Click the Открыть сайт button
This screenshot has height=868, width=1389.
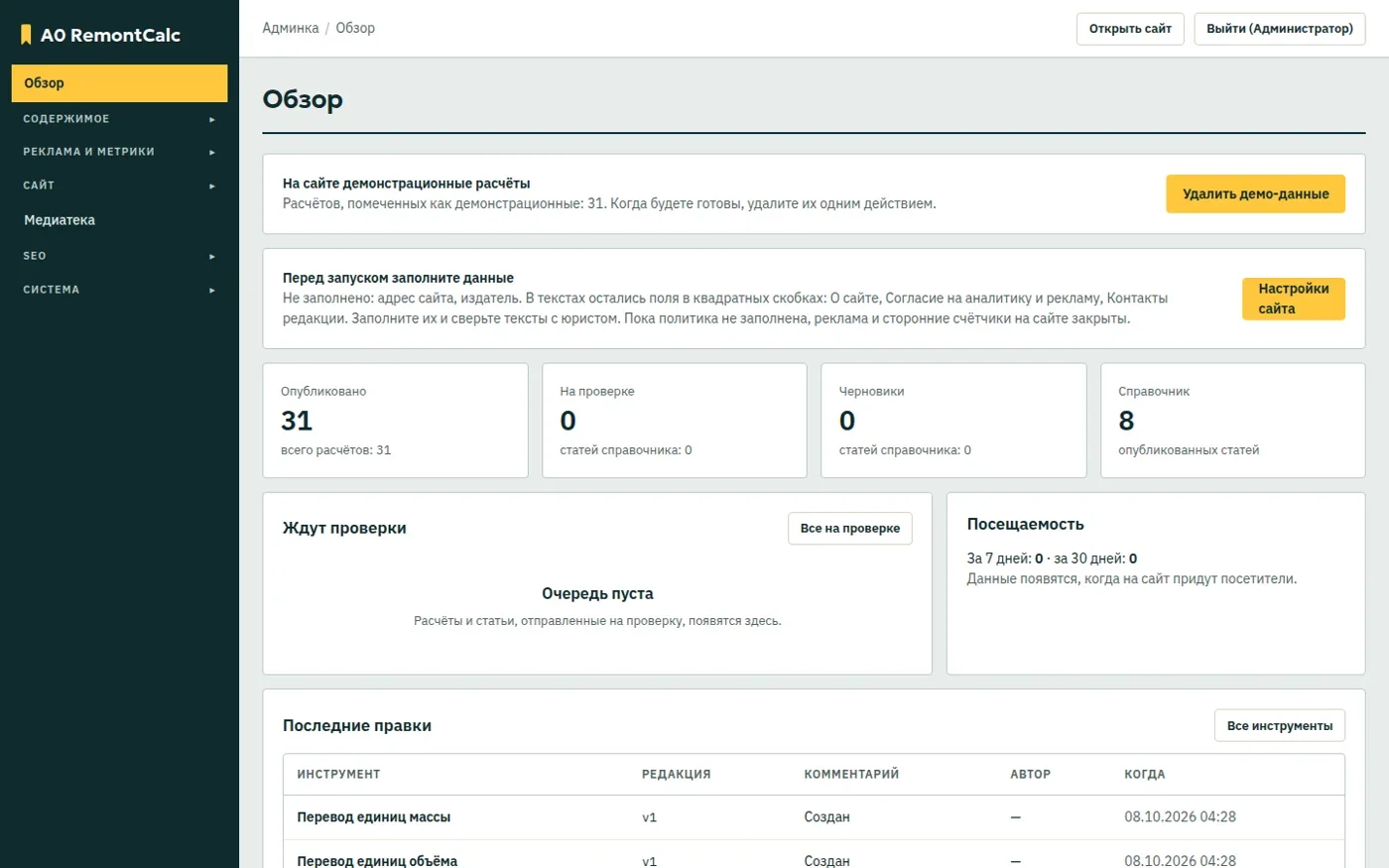point(1130,29)
